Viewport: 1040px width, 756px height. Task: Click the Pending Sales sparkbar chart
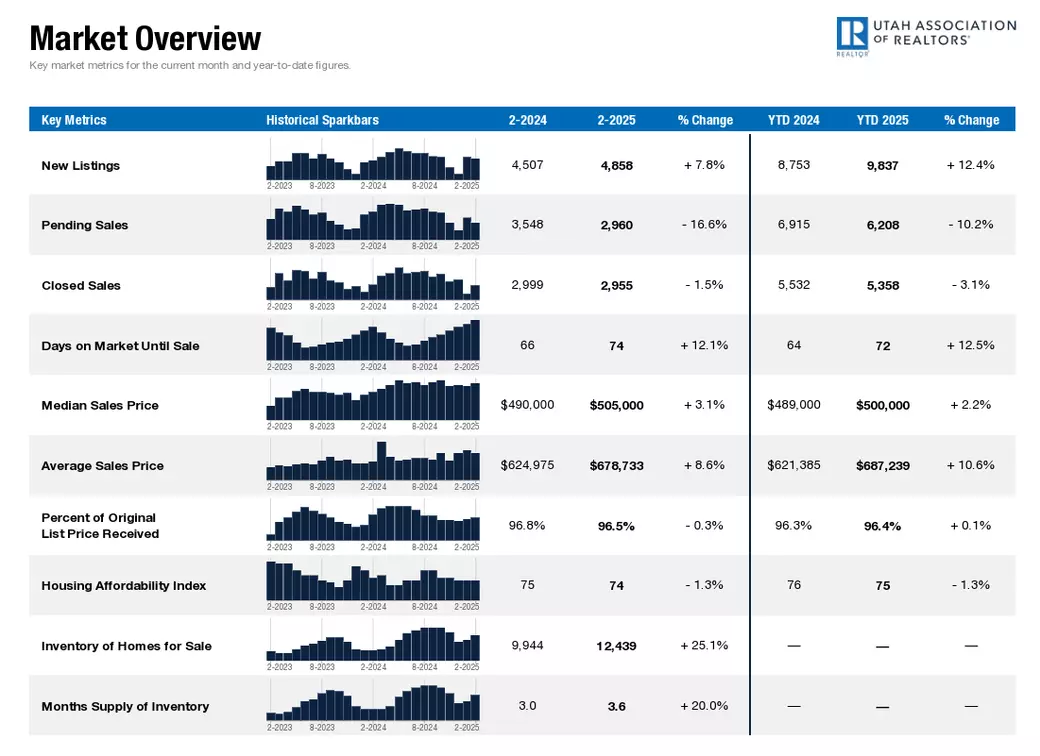pyautogui.click(x=373, y=223)
